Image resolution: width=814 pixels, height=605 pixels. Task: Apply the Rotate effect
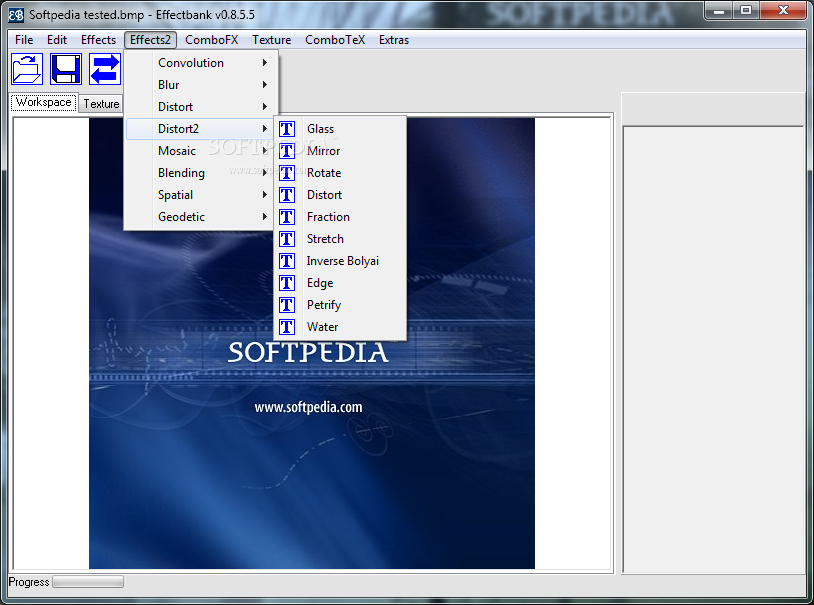(340, 173)
